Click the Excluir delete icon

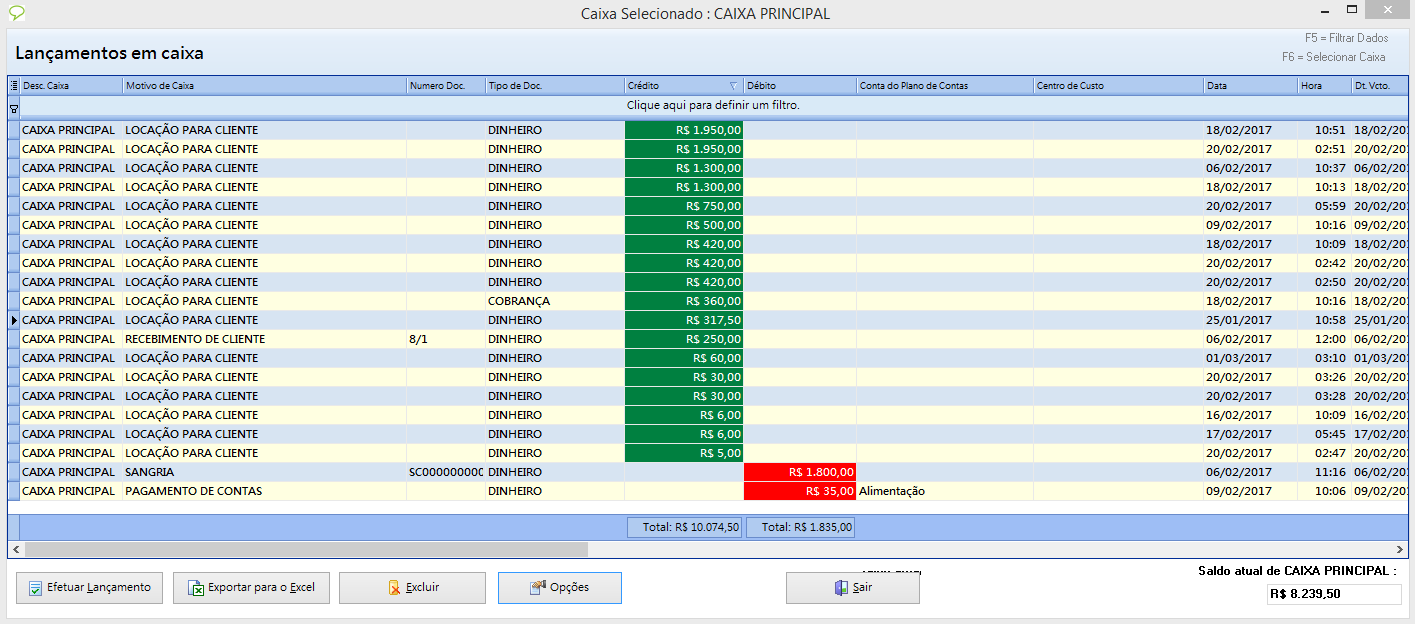[x=395, y=588]
